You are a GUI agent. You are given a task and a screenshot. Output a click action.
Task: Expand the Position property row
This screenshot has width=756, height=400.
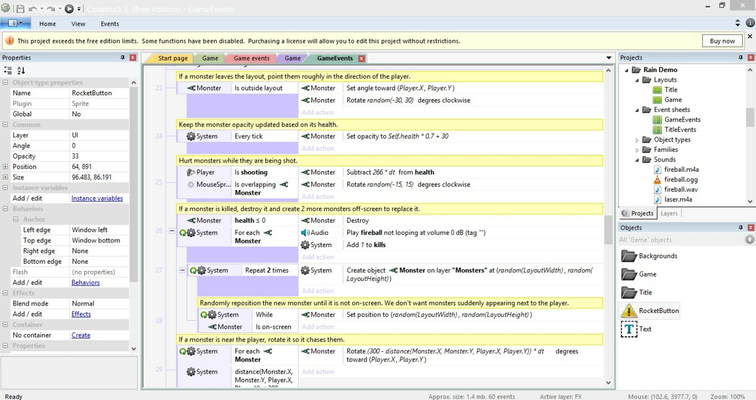(5, 166)
